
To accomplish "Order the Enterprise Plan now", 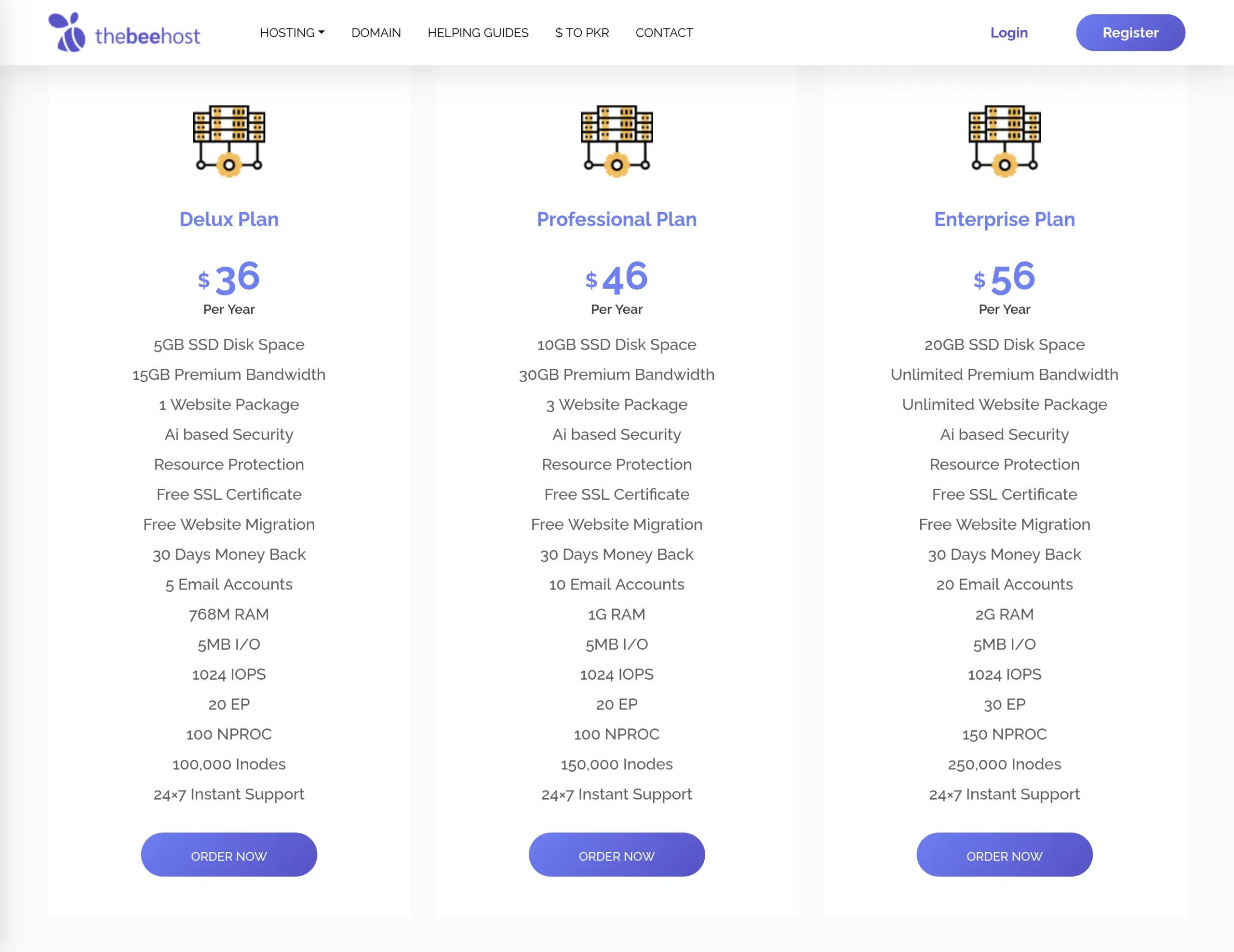I will pyautogui.click(x=1004, y=856).
